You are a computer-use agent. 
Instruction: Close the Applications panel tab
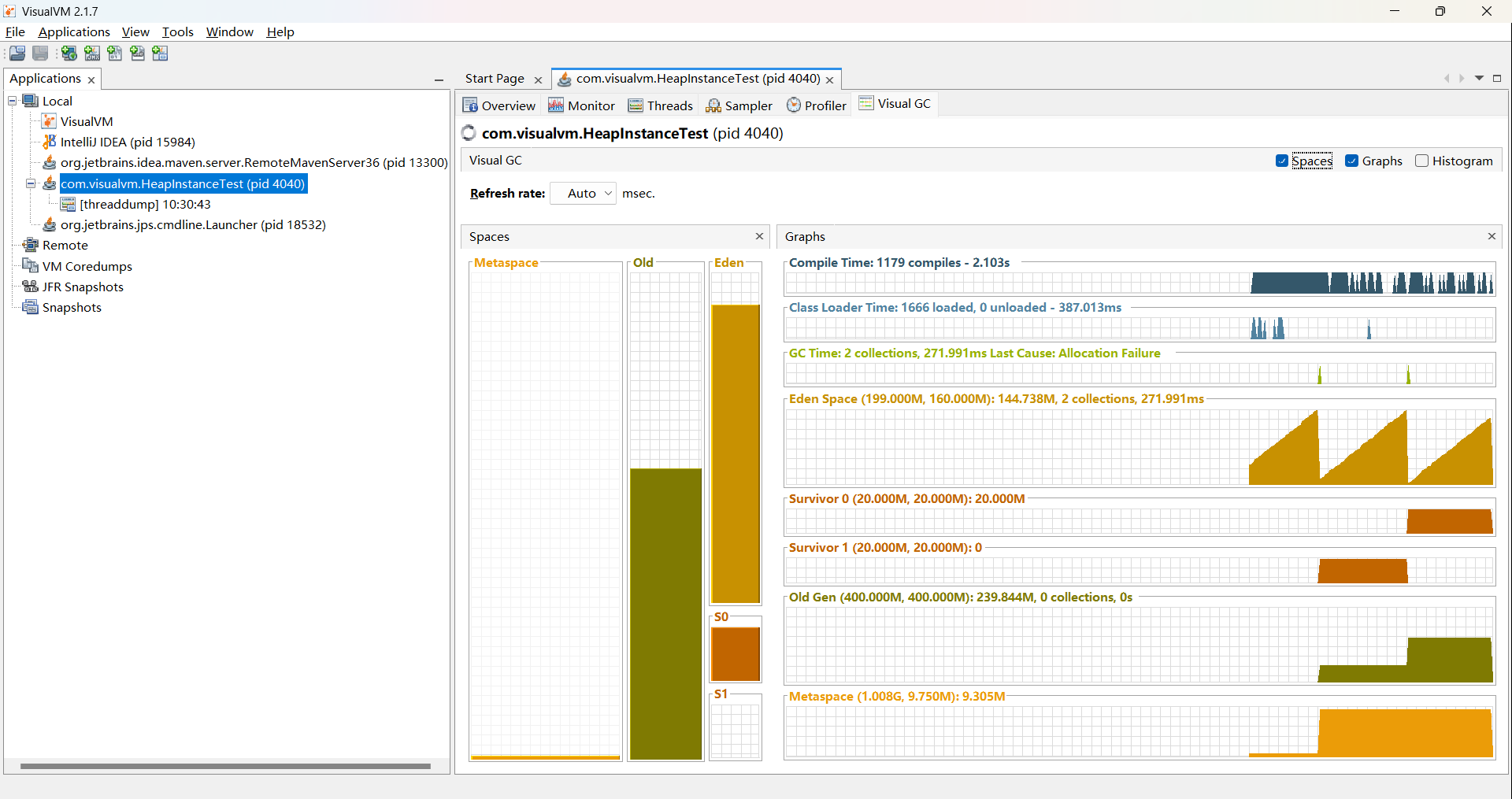91,80
